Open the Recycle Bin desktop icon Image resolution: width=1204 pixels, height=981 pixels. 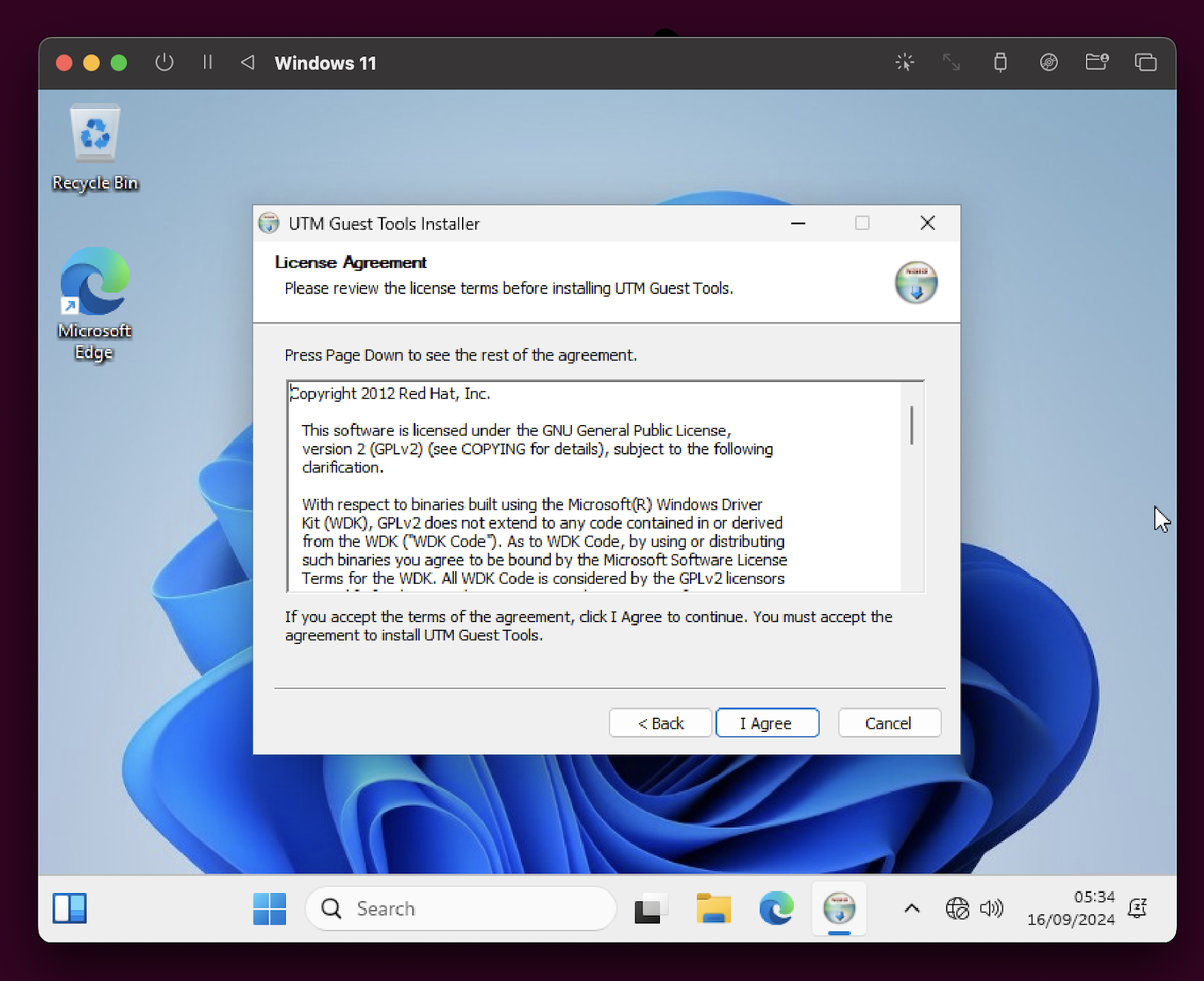(x=95, y=148)
